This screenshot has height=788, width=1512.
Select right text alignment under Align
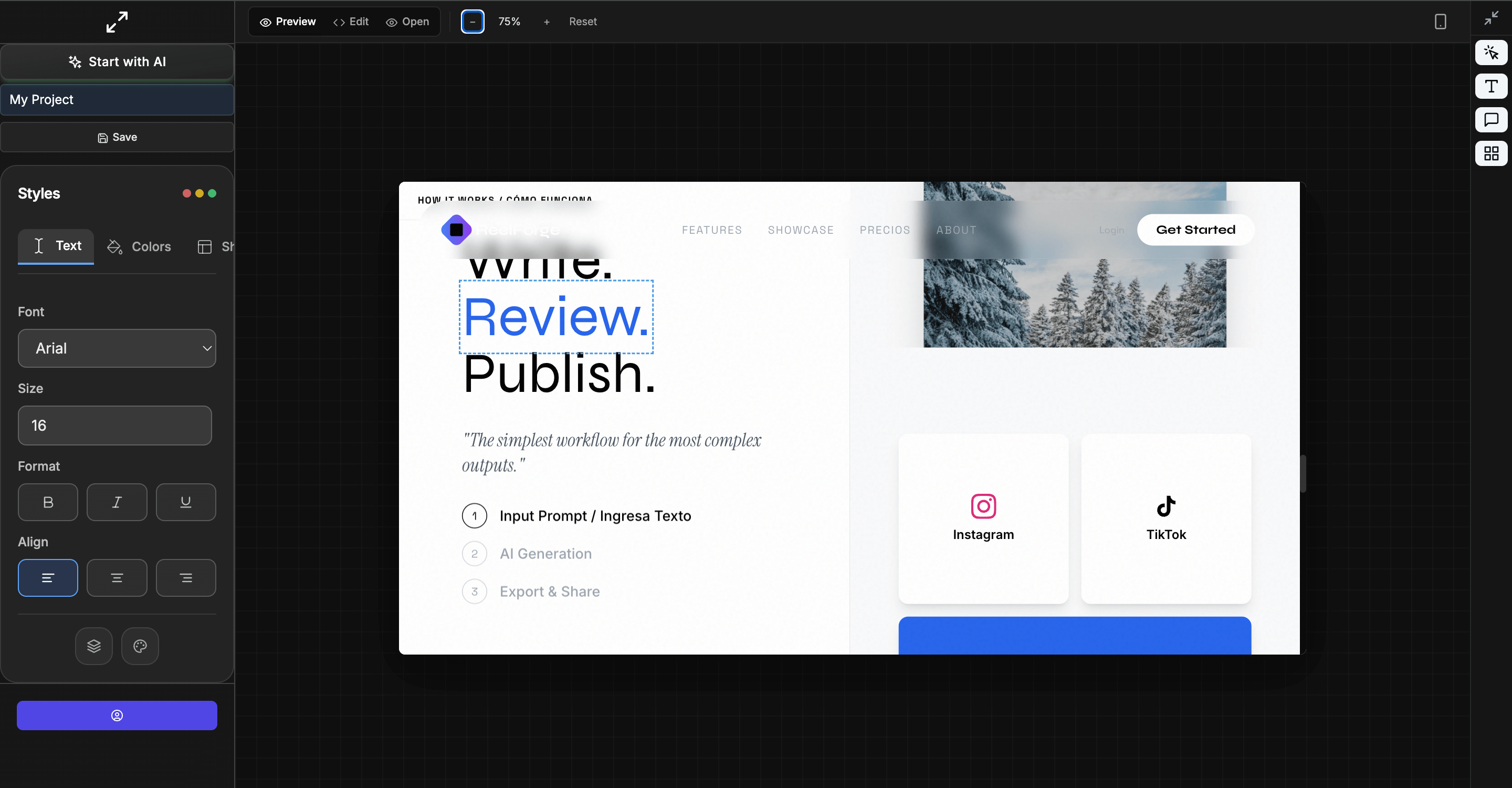point(186,578)
